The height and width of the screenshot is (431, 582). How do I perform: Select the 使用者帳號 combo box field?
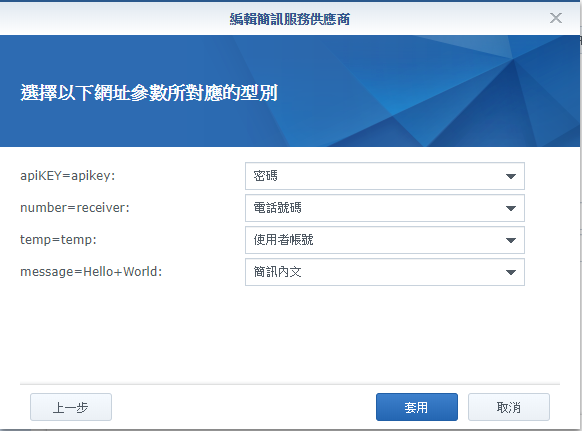coord(385,240)
